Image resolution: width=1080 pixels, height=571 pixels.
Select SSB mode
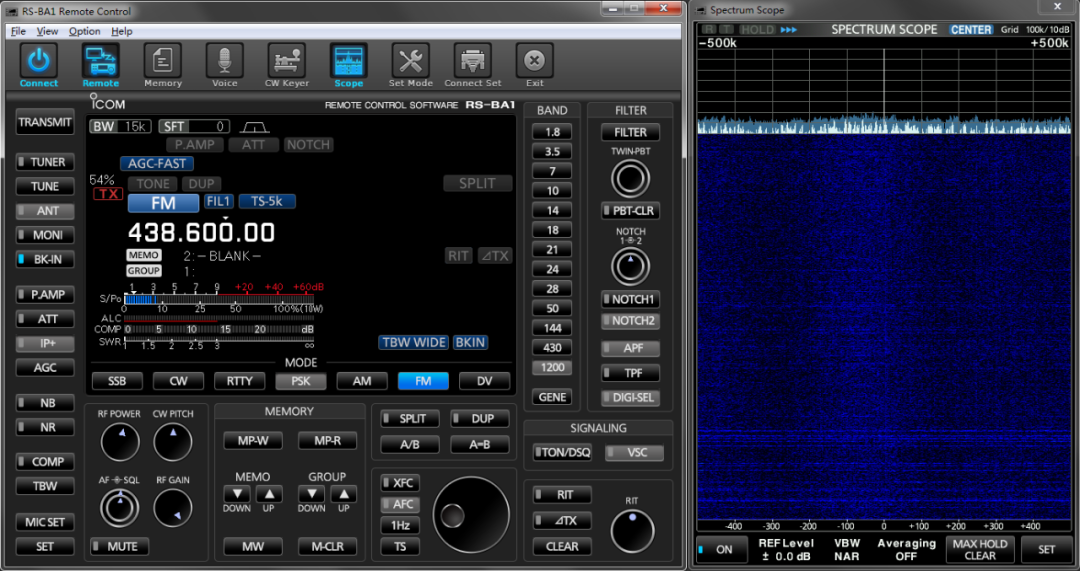pyautogui.click(x=117, y=381)
